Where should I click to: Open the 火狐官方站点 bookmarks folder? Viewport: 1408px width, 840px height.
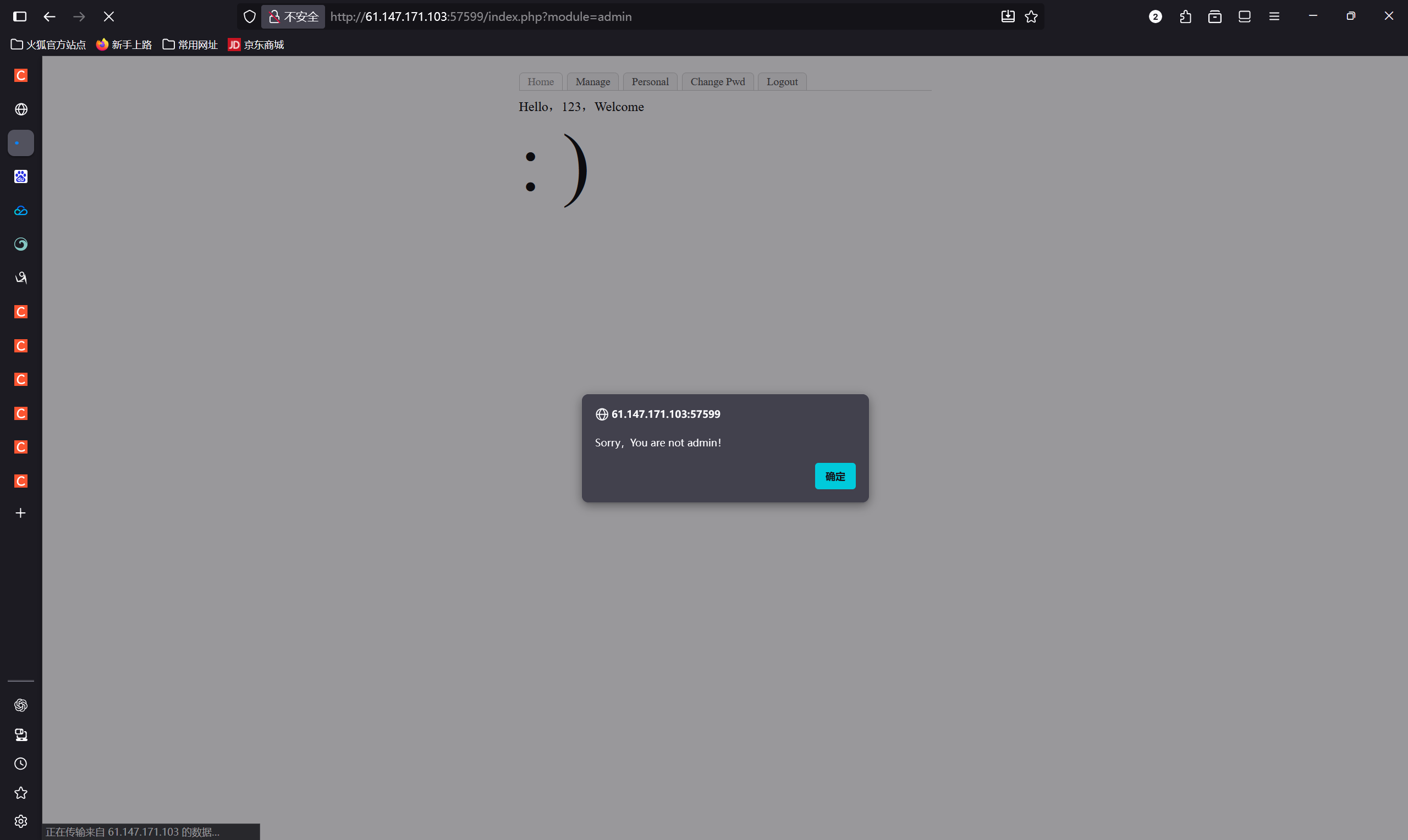pos(49,45)
